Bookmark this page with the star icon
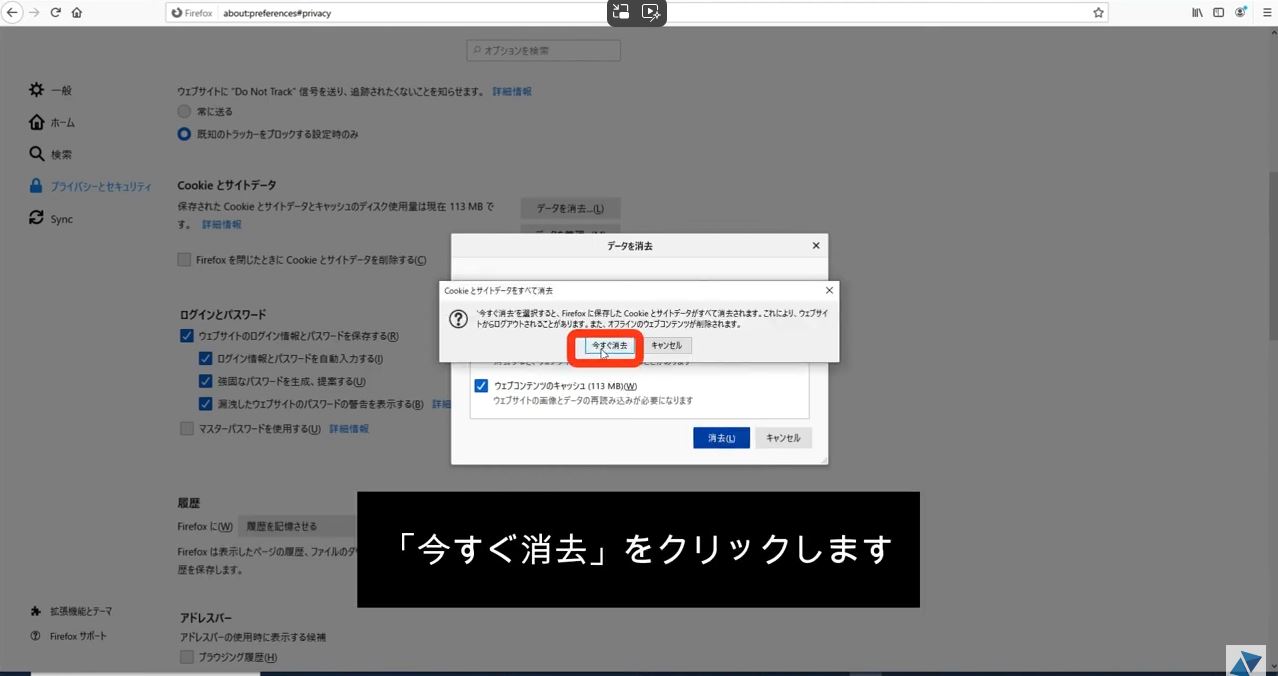The height and width of the screenshot is (676, 1278). [x=1098, y=13]
